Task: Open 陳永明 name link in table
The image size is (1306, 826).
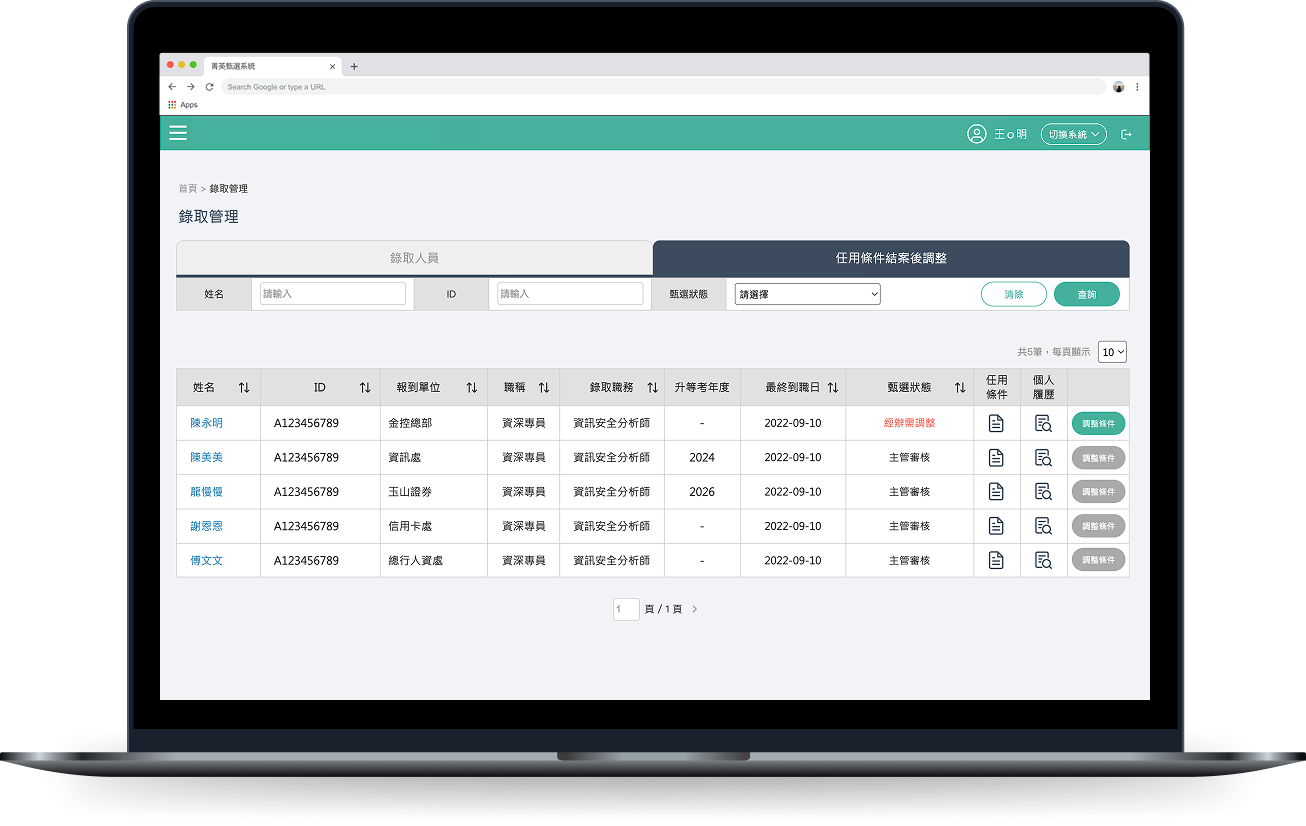Action: [207, 423]
